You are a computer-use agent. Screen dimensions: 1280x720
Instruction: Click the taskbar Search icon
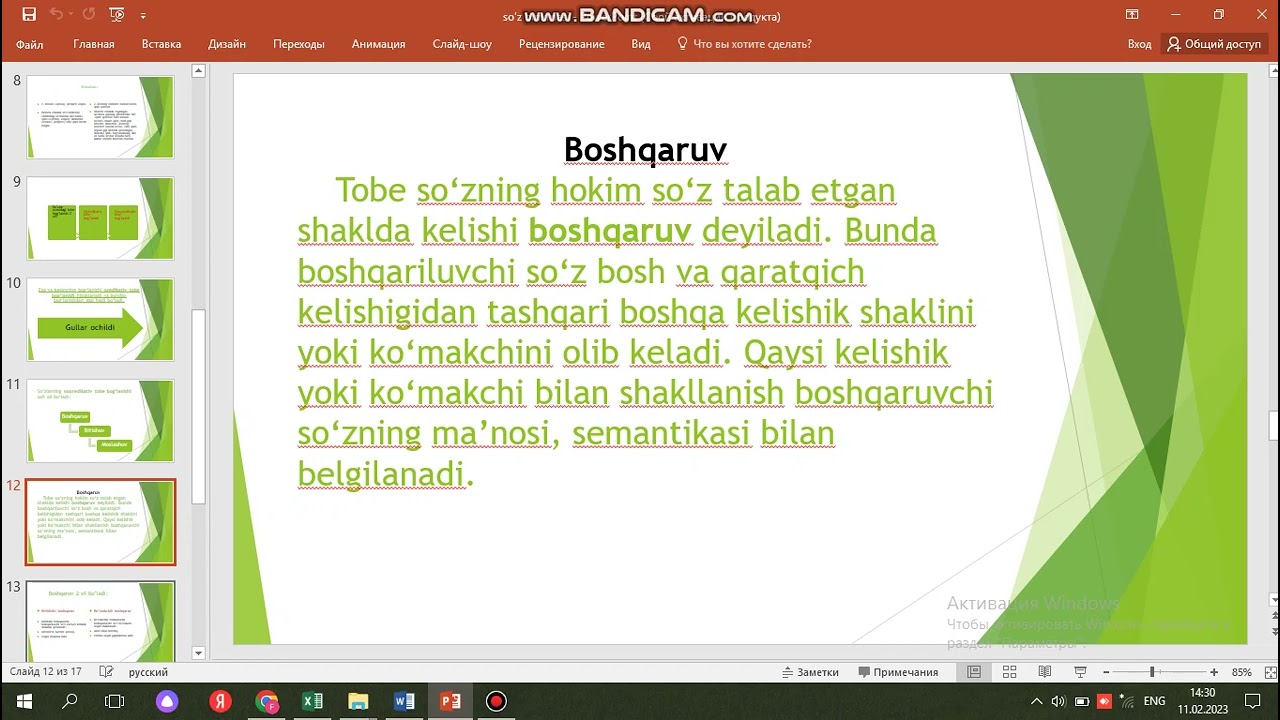tap(70, 701)
